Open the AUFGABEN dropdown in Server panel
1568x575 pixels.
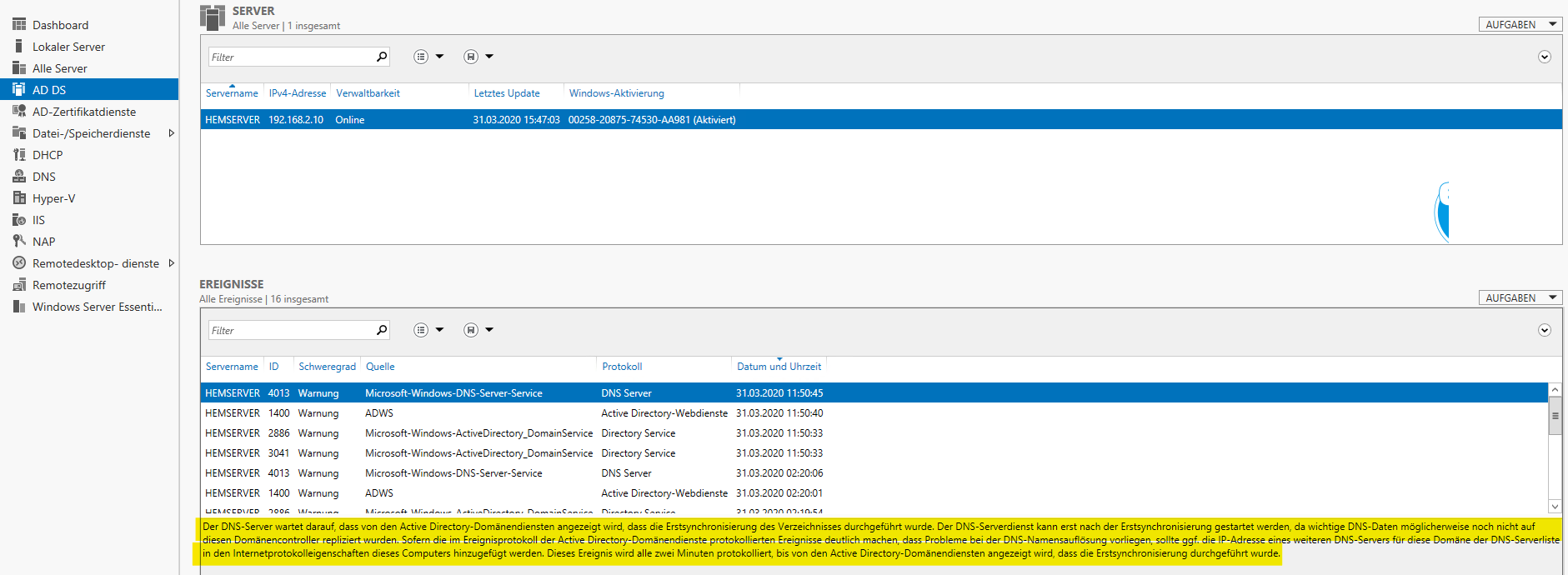[x=1520, y=24]
